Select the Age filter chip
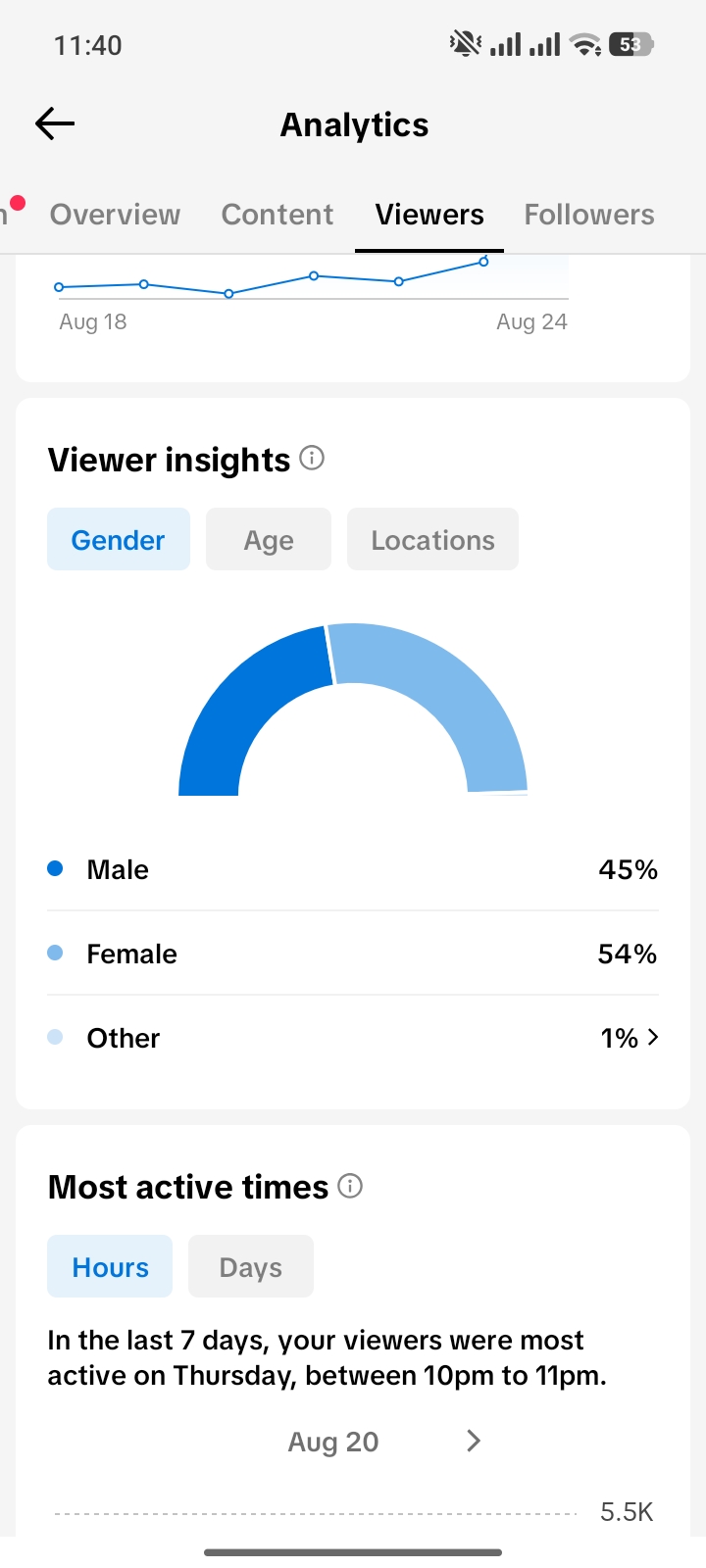 pos(269,539)
